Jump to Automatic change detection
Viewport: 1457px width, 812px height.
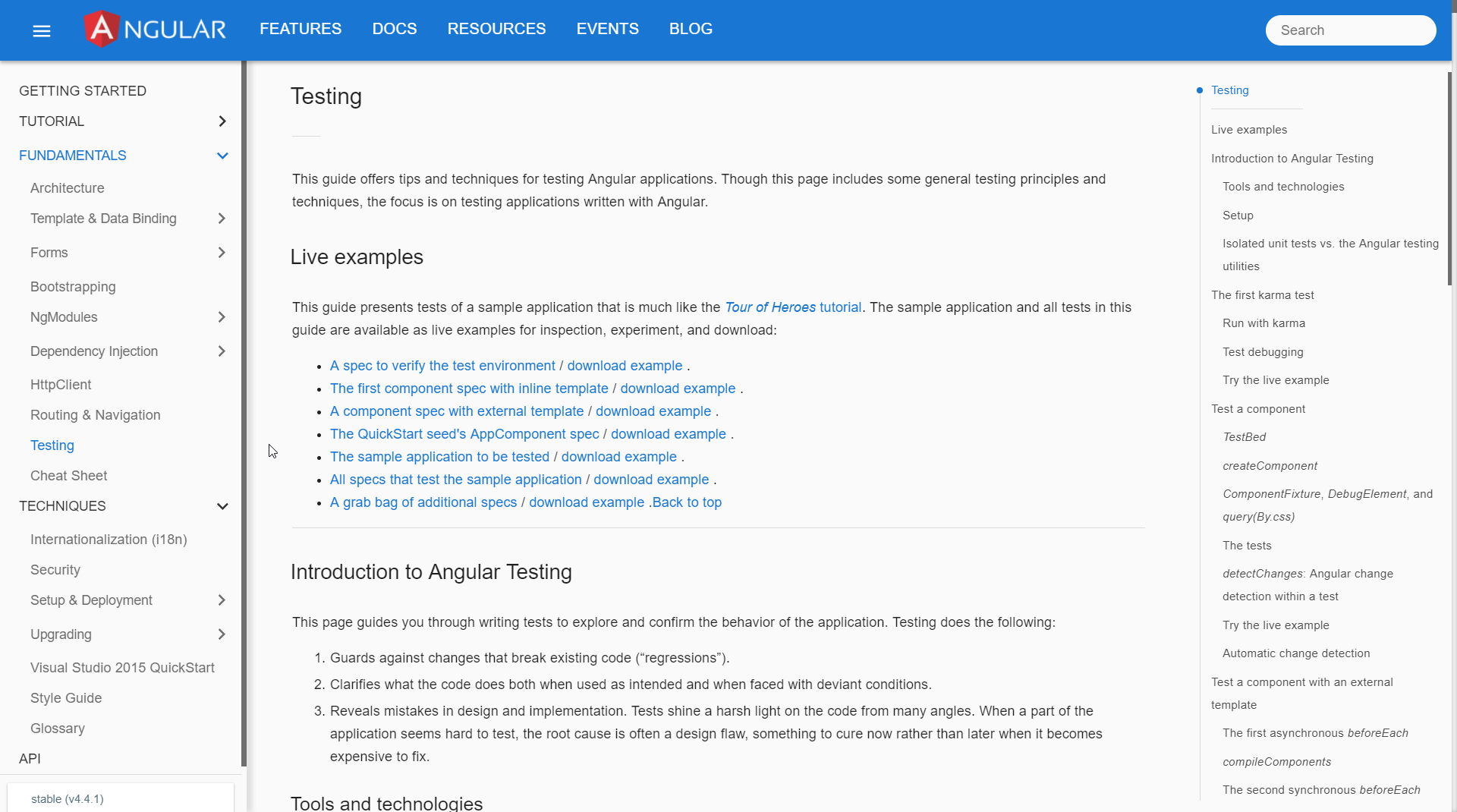tap(1296, 653)
